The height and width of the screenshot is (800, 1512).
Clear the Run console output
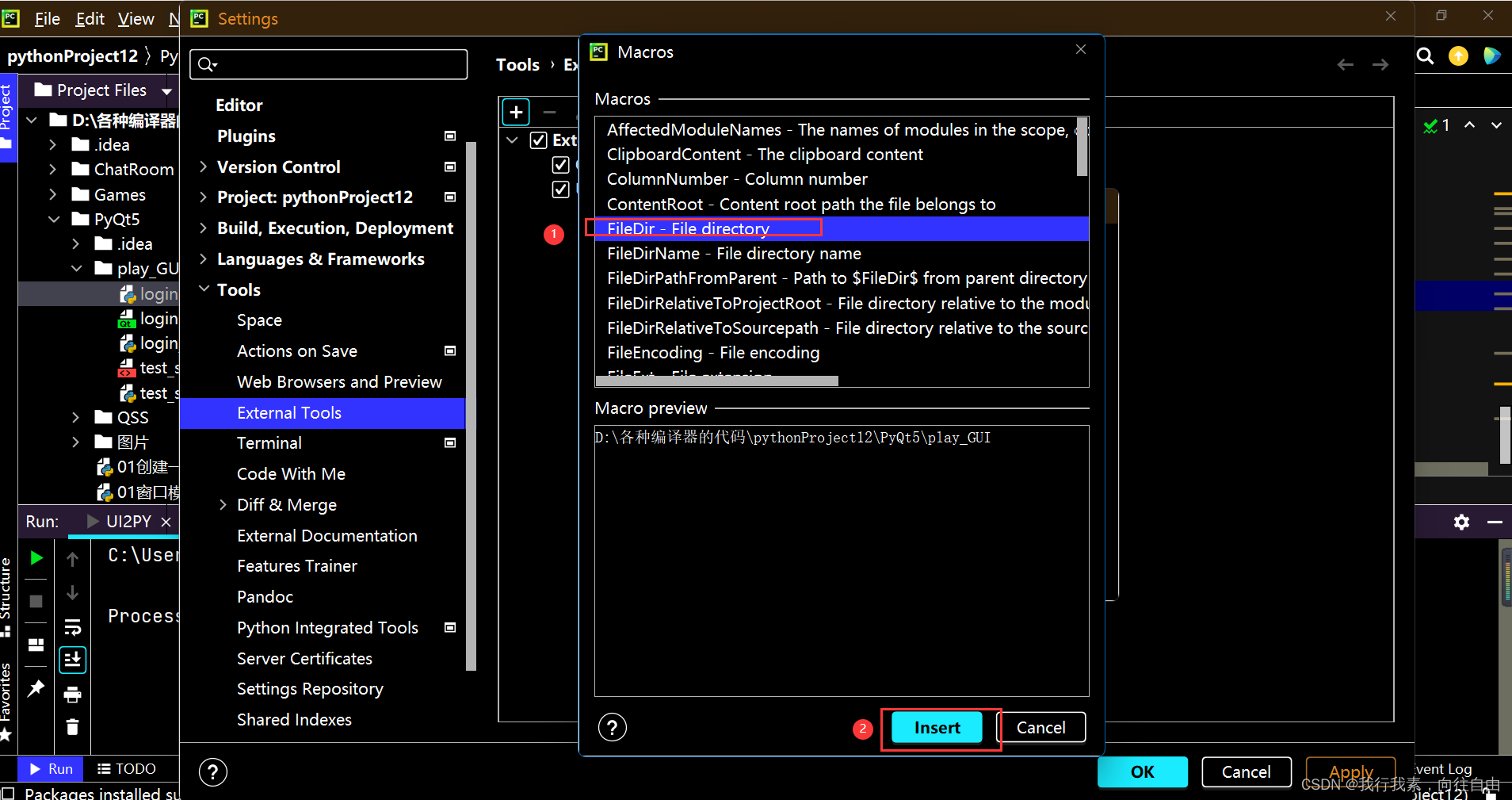tap(72, 727)
